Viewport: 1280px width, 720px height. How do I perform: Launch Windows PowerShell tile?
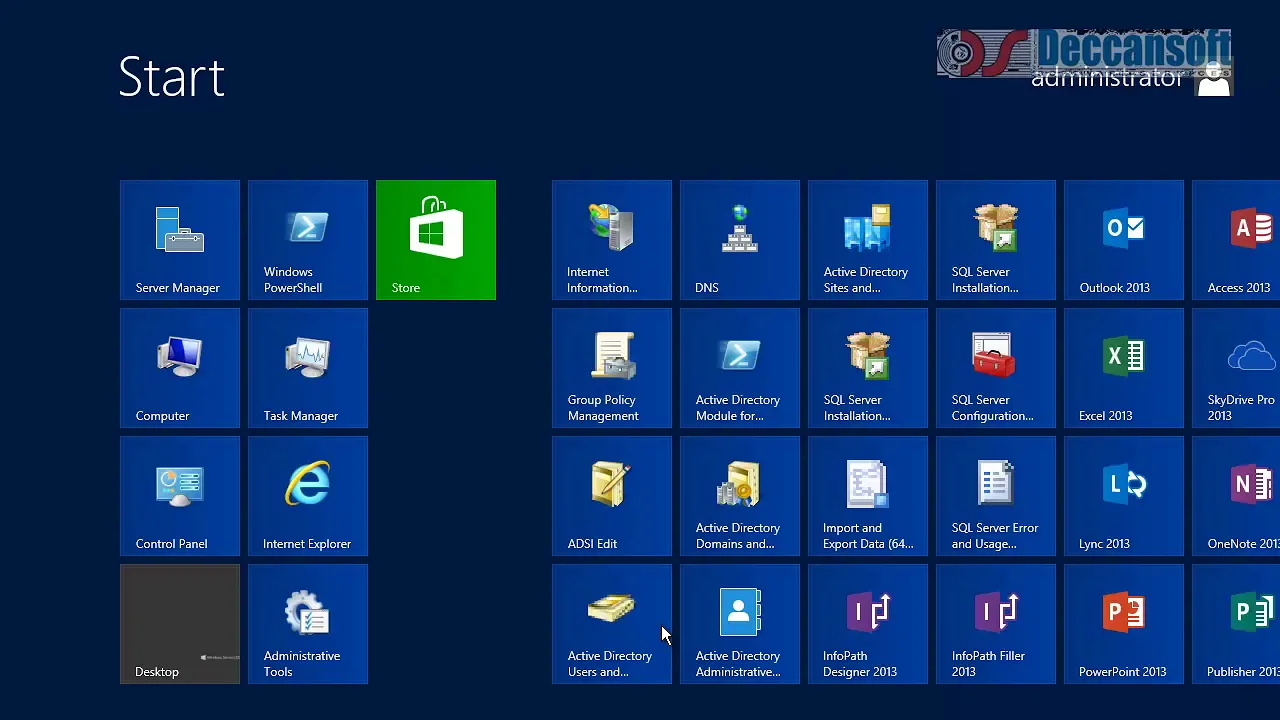308,240
